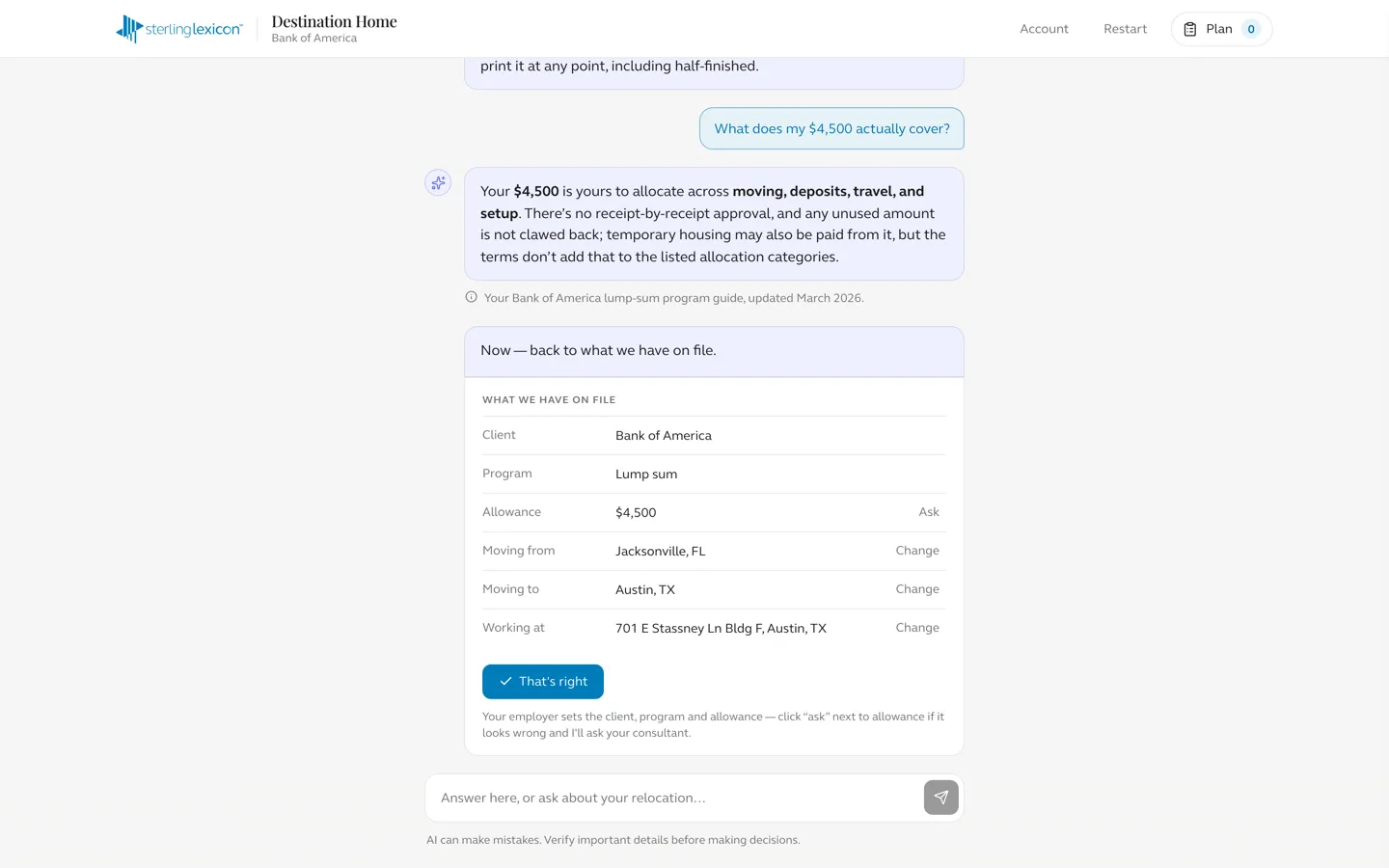This screenshot has width=1389, height=868.
Task: Click the Bank of America header subtitle
Action: point(313,39)
